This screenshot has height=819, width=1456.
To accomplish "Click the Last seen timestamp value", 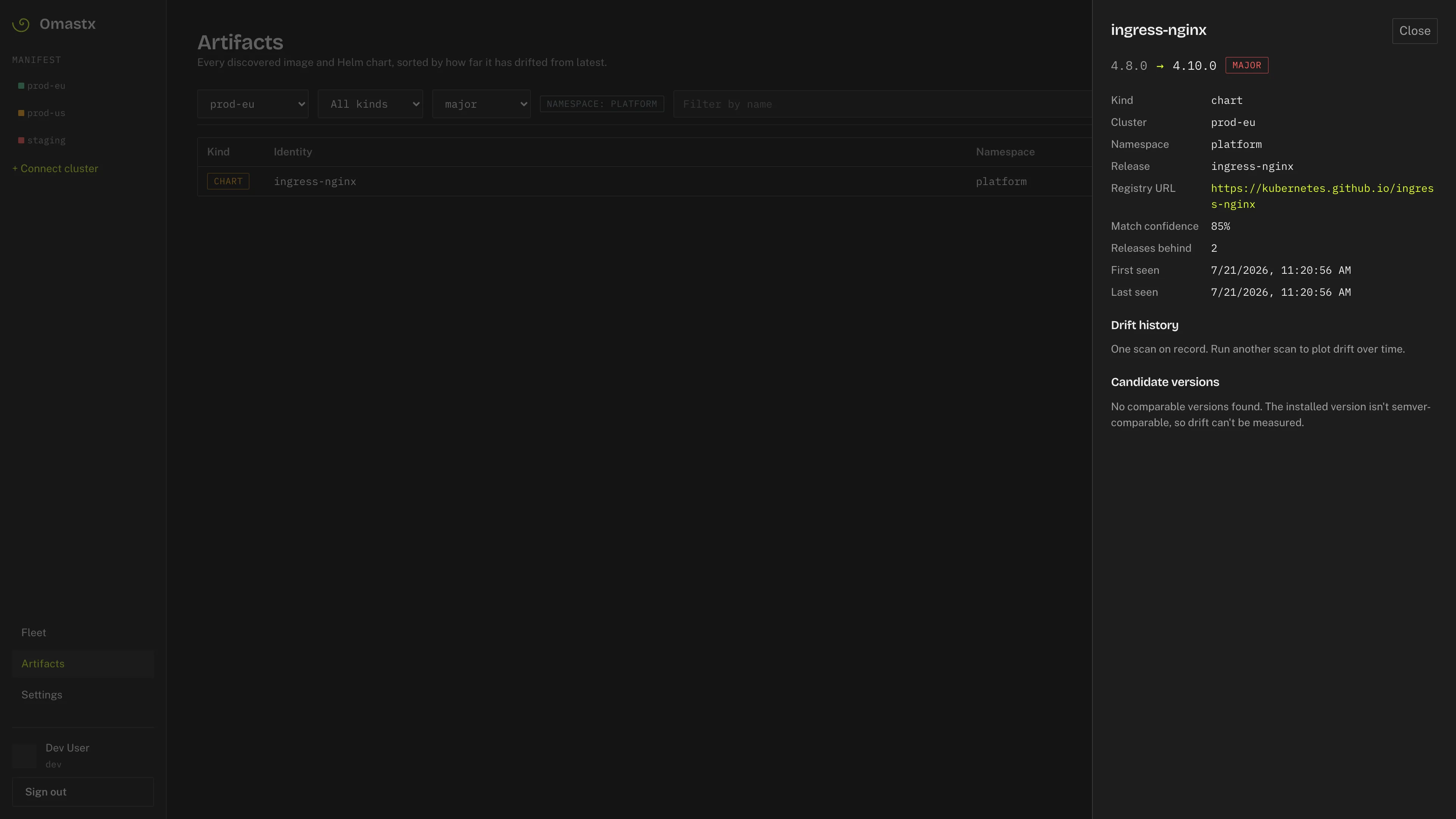I will 1281,292.
